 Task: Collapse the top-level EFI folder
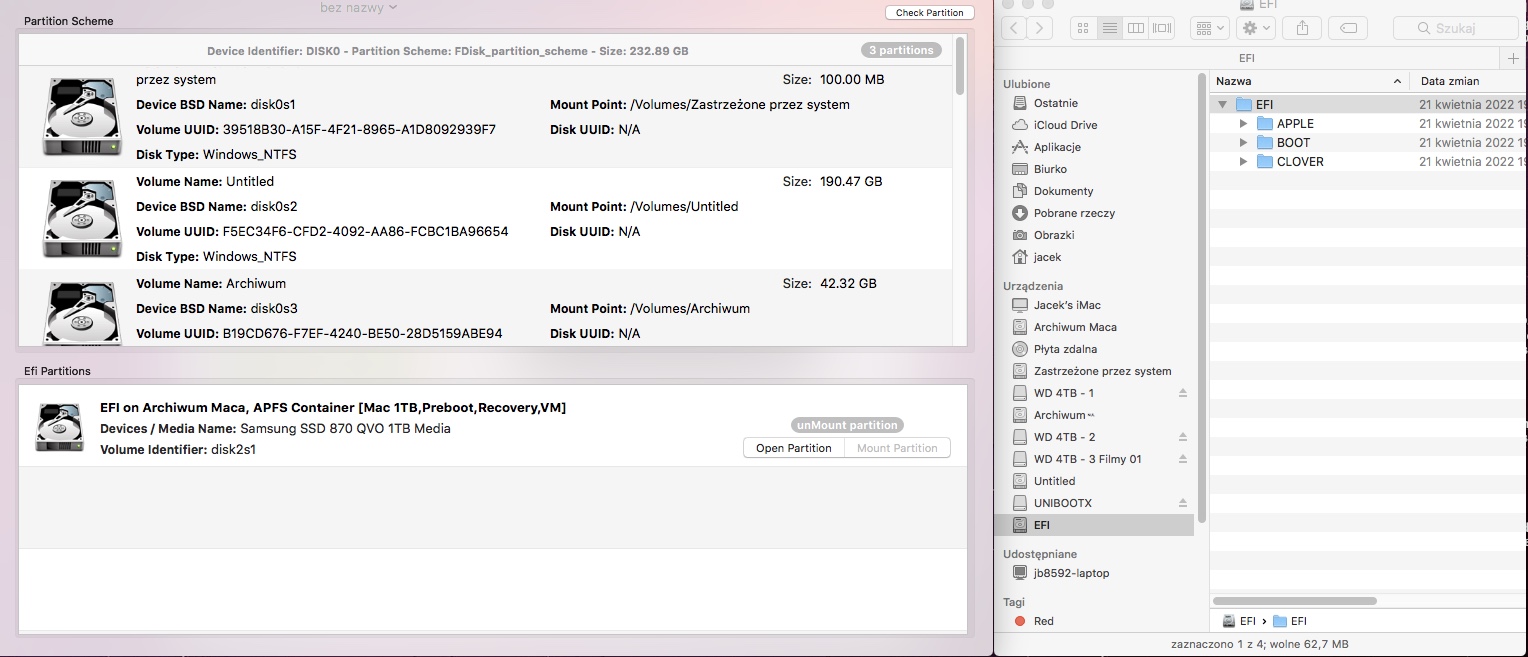pos(1222,105)
